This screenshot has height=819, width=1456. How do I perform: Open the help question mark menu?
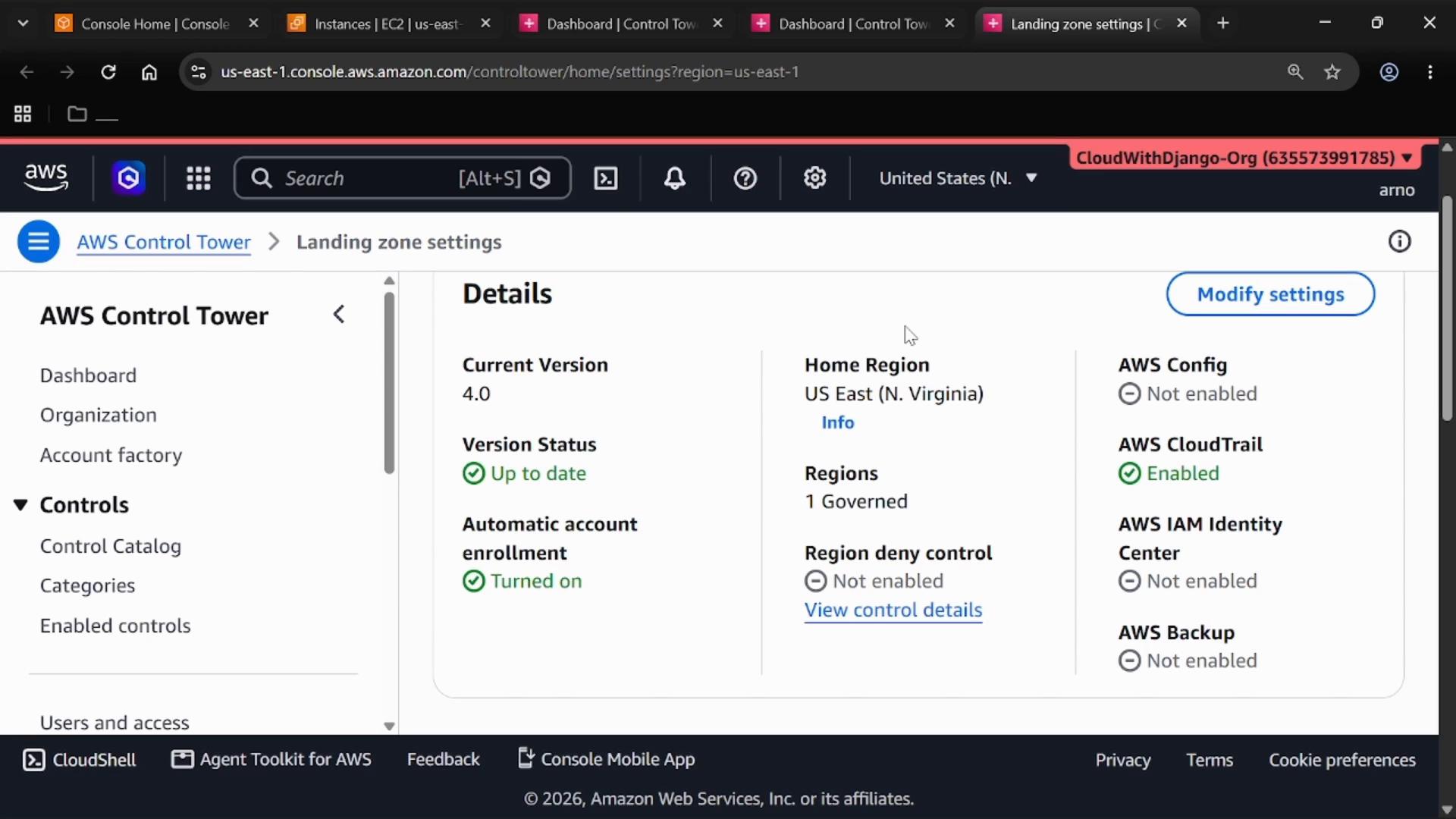tap(745, 178)
